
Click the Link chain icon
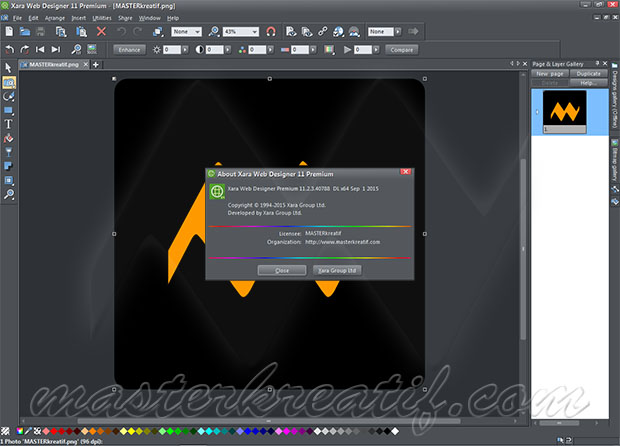[x=323, y=31]
